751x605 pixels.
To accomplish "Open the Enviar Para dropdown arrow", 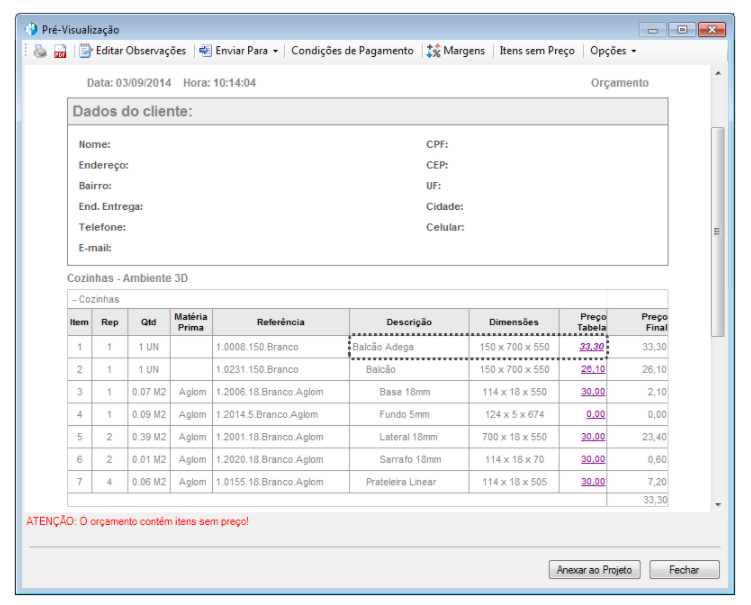I will [275, 51].
